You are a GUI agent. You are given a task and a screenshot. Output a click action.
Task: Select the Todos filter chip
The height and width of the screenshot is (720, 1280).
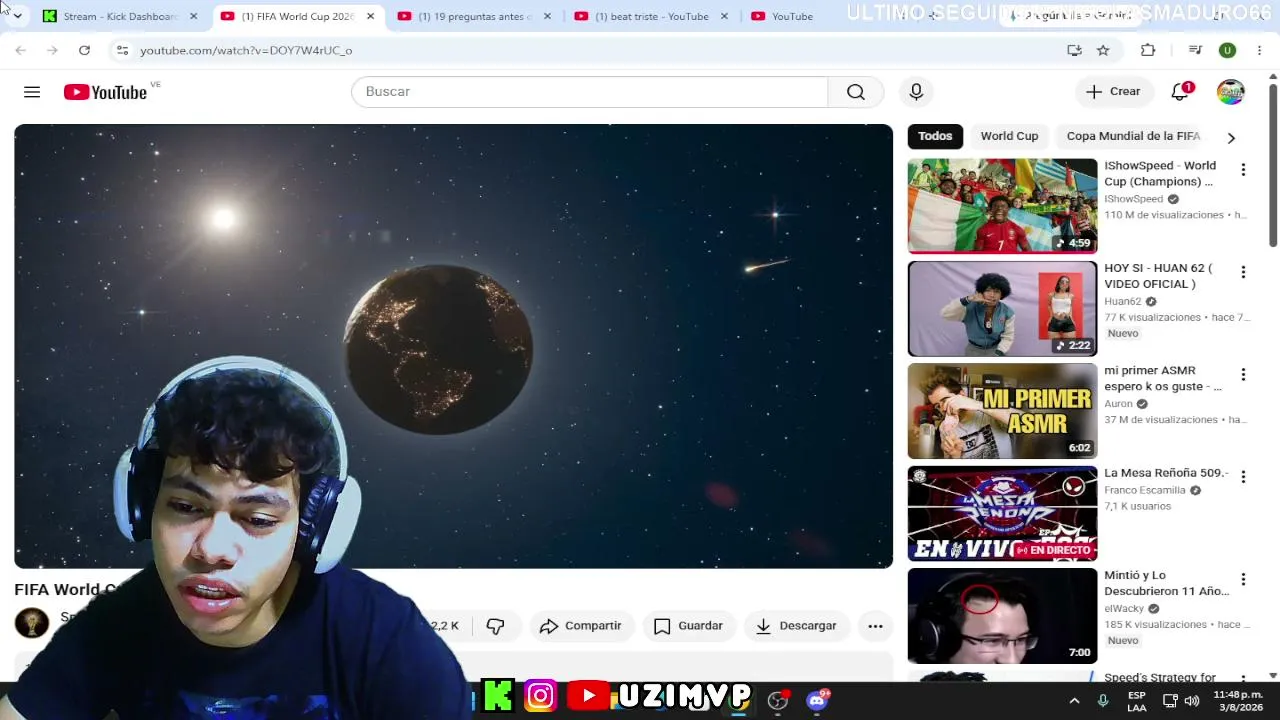[x=935, y=136]
